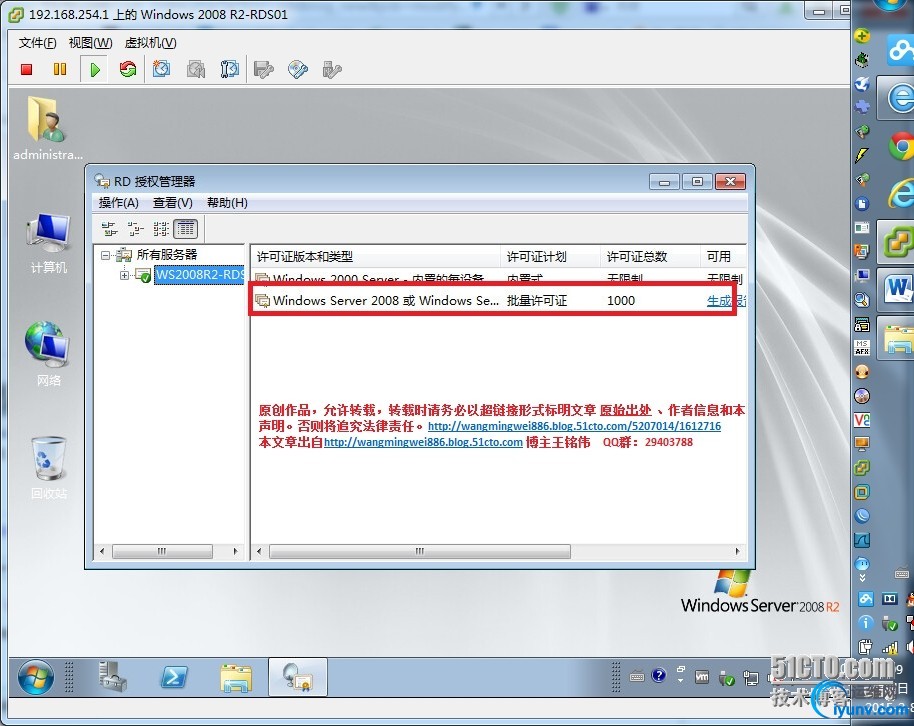Viewport: 914px width, 726px height.
Task: Sort by the 许可证总数 column header
Action: pyautogui.click(x=650, y=257)
